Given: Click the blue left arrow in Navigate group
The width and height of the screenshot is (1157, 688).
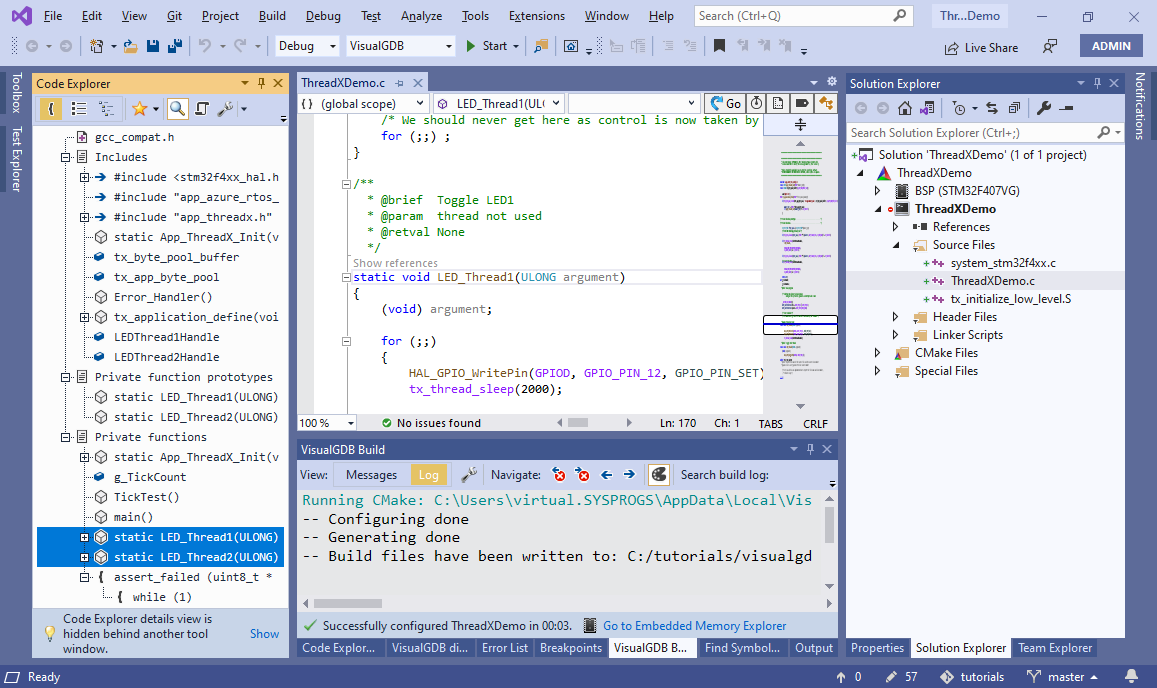Looking at the screenshot, I should (607, 475).
